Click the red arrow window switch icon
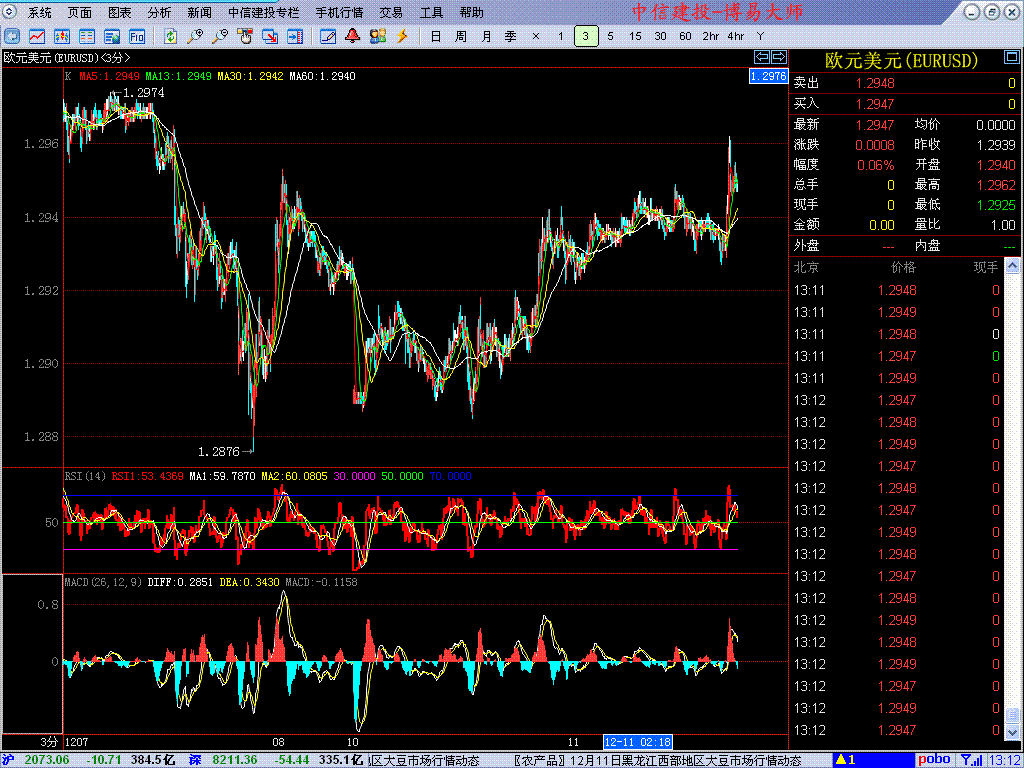The width and height of the screenshot is (1024, 768). click(x=270, y=36)
